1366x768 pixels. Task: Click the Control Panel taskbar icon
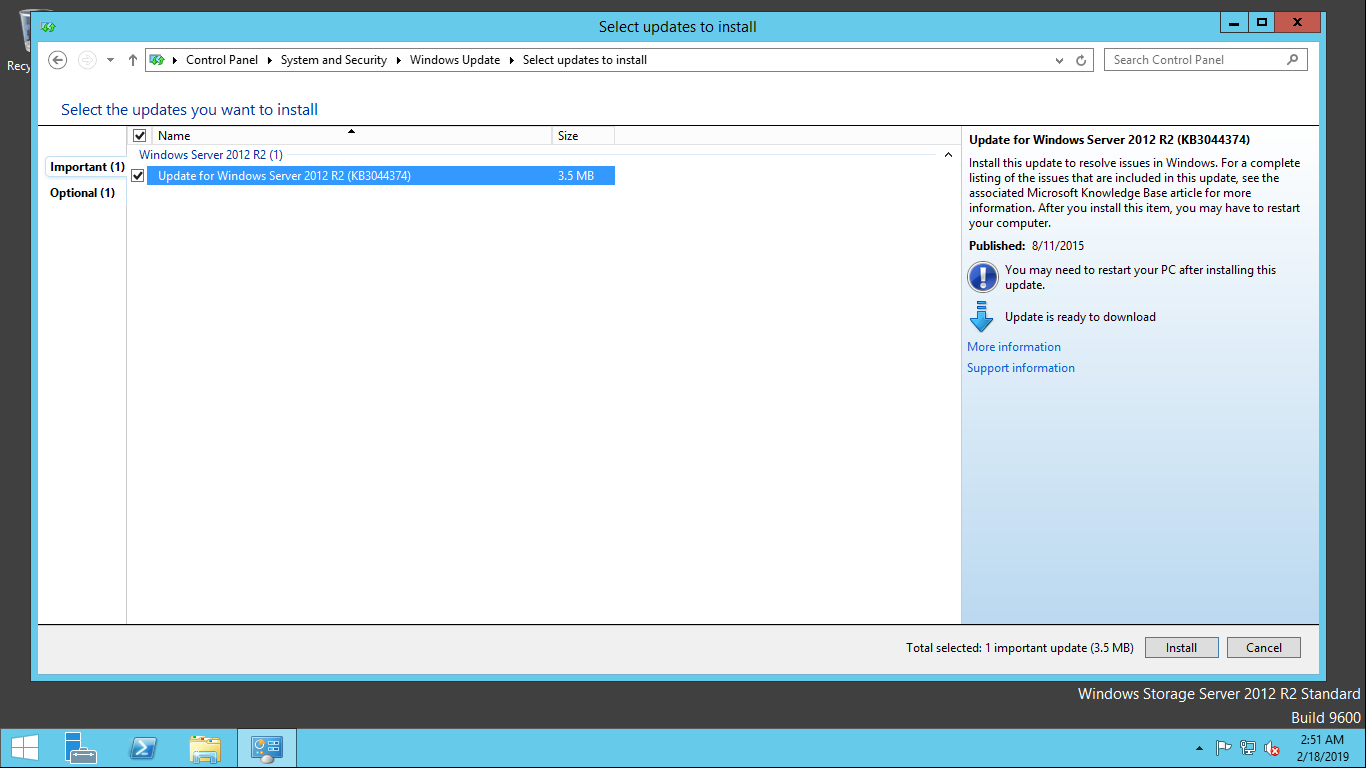(x=267, y=748)
